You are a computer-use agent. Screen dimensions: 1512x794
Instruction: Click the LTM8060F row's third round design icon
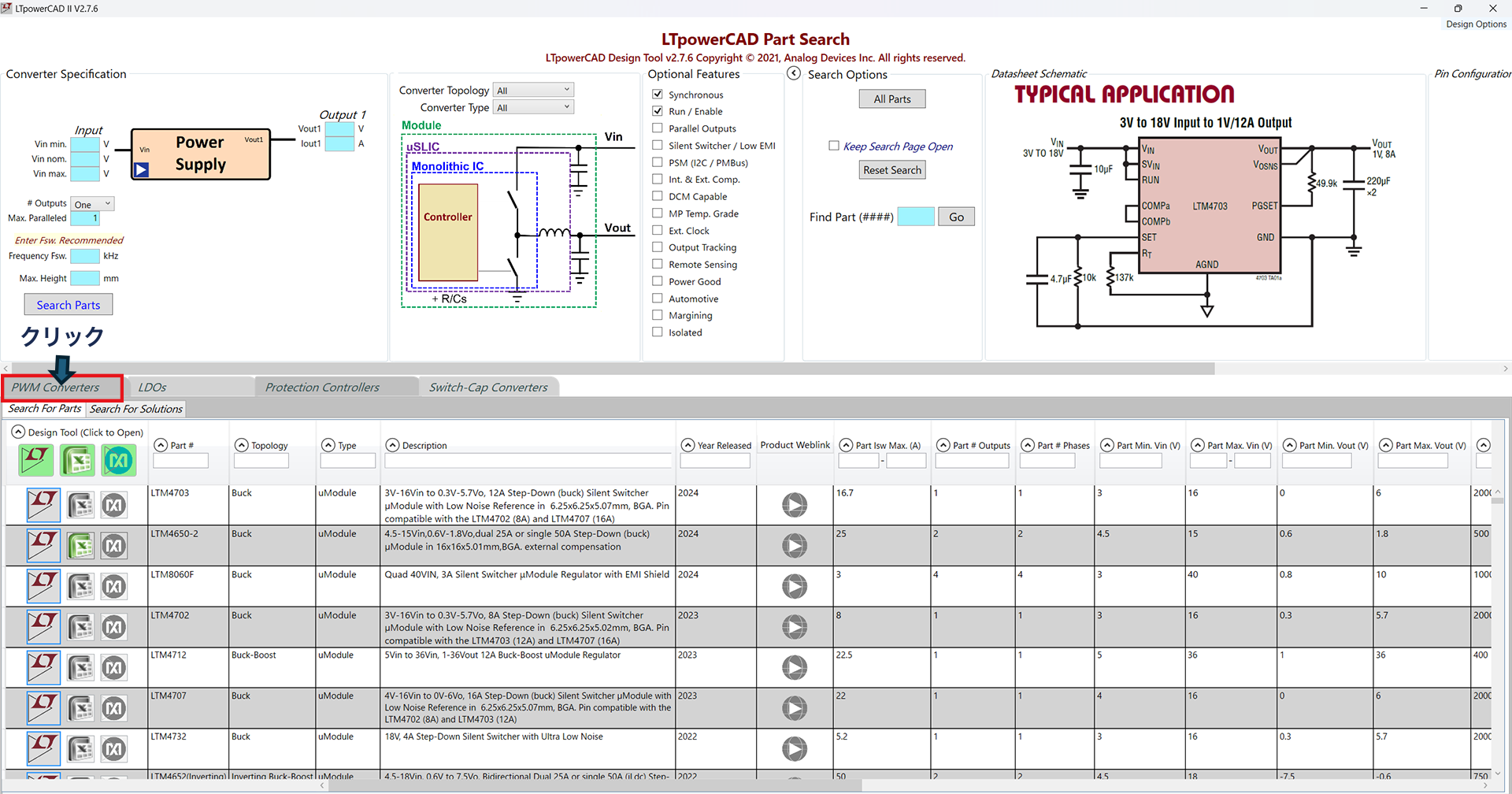(114, 587)
